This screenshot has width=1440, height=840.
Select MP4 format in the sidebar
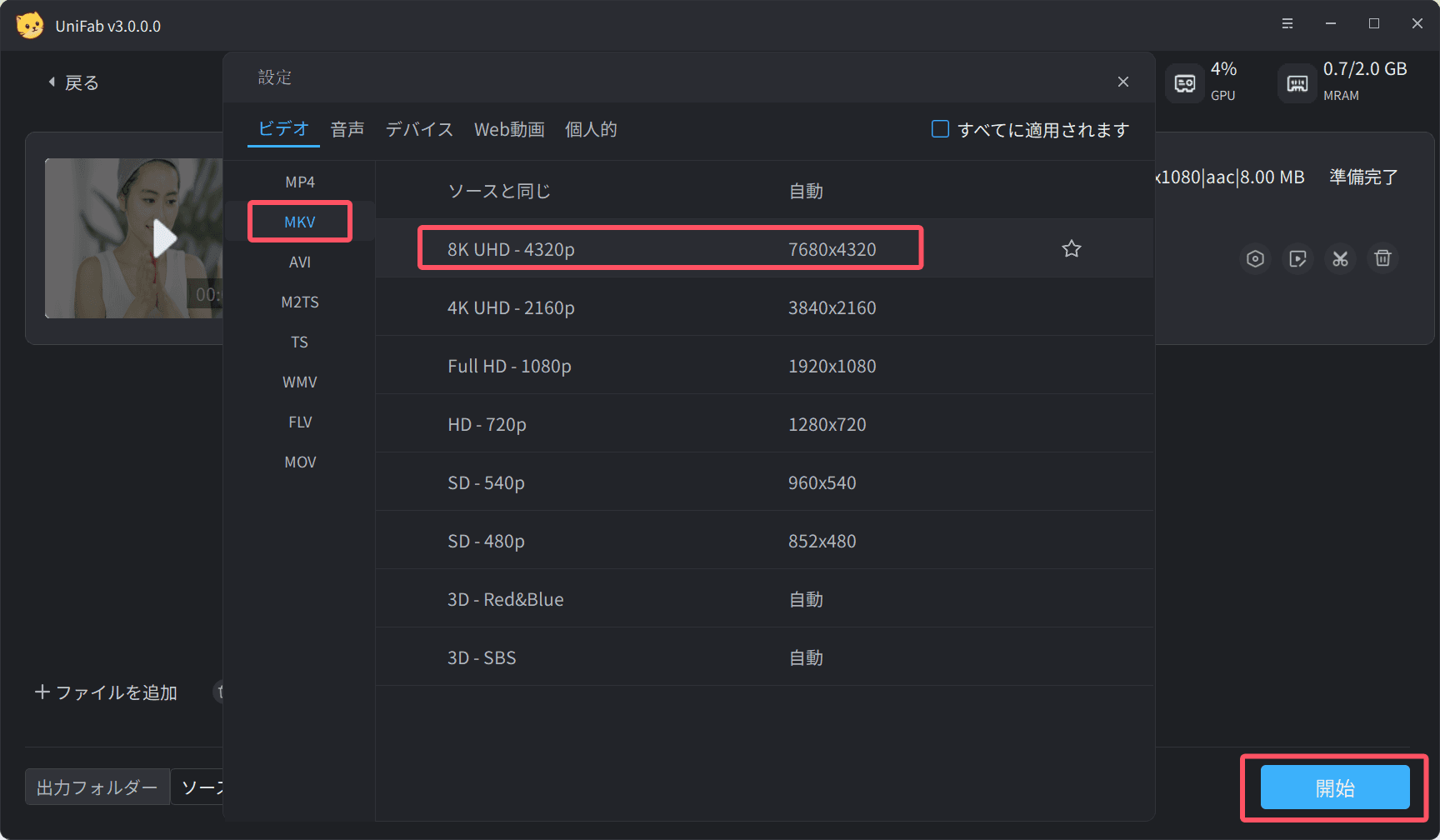300,182
